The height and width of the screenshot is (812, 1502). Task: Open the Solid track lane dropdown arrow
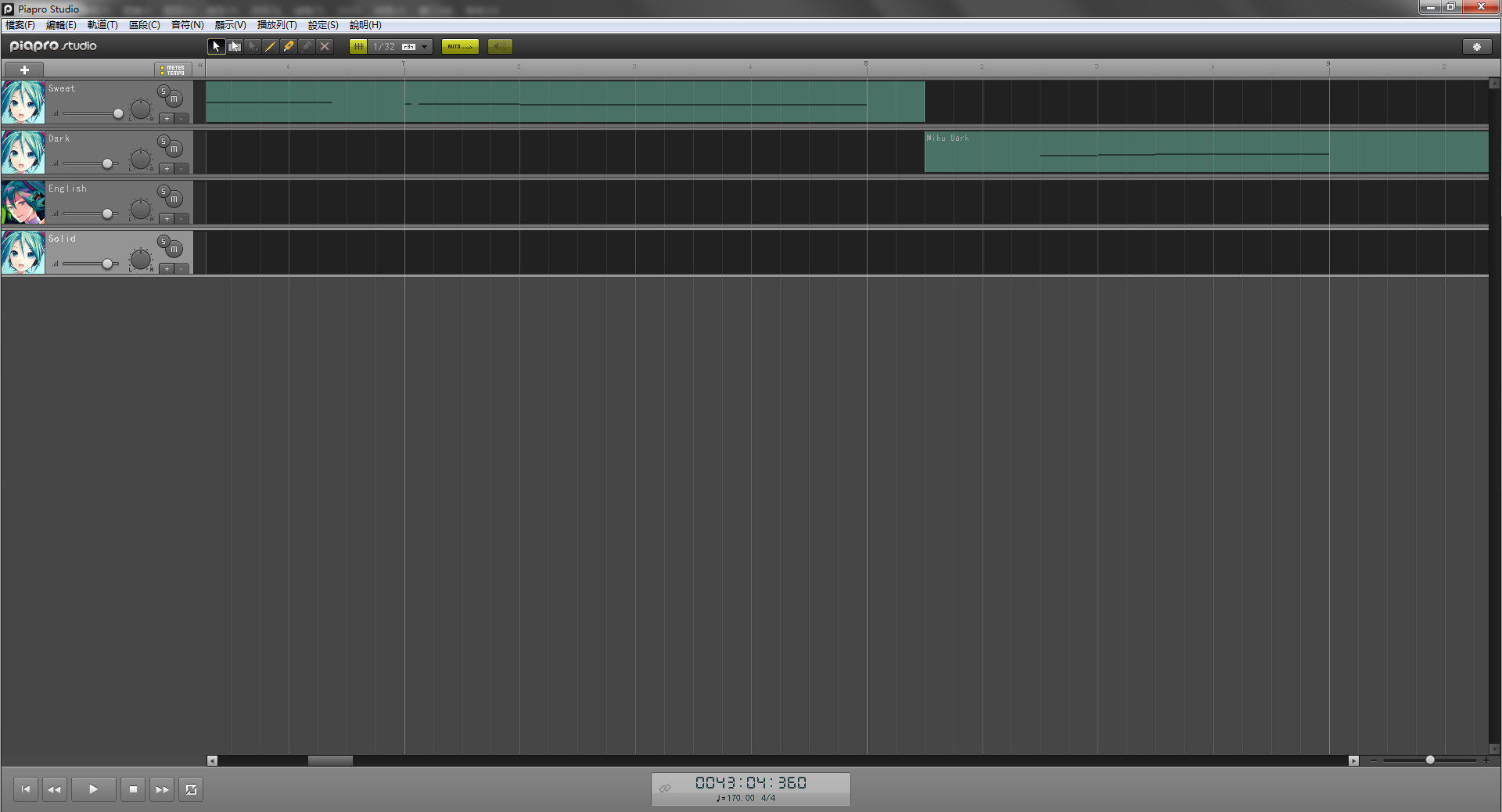[x=181, y=268]
